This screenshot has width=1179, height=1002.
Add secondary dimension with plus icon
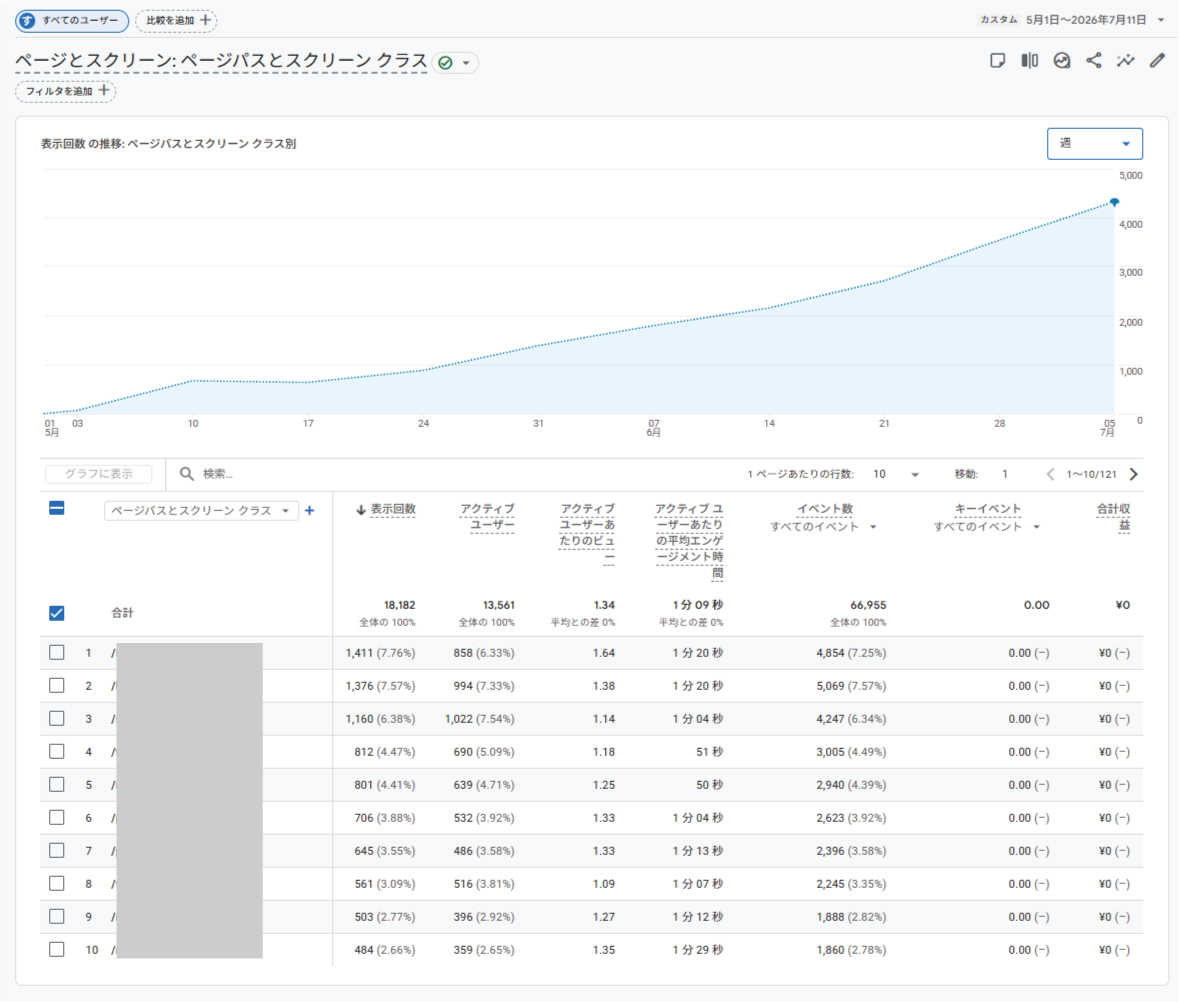coord(309,510)
